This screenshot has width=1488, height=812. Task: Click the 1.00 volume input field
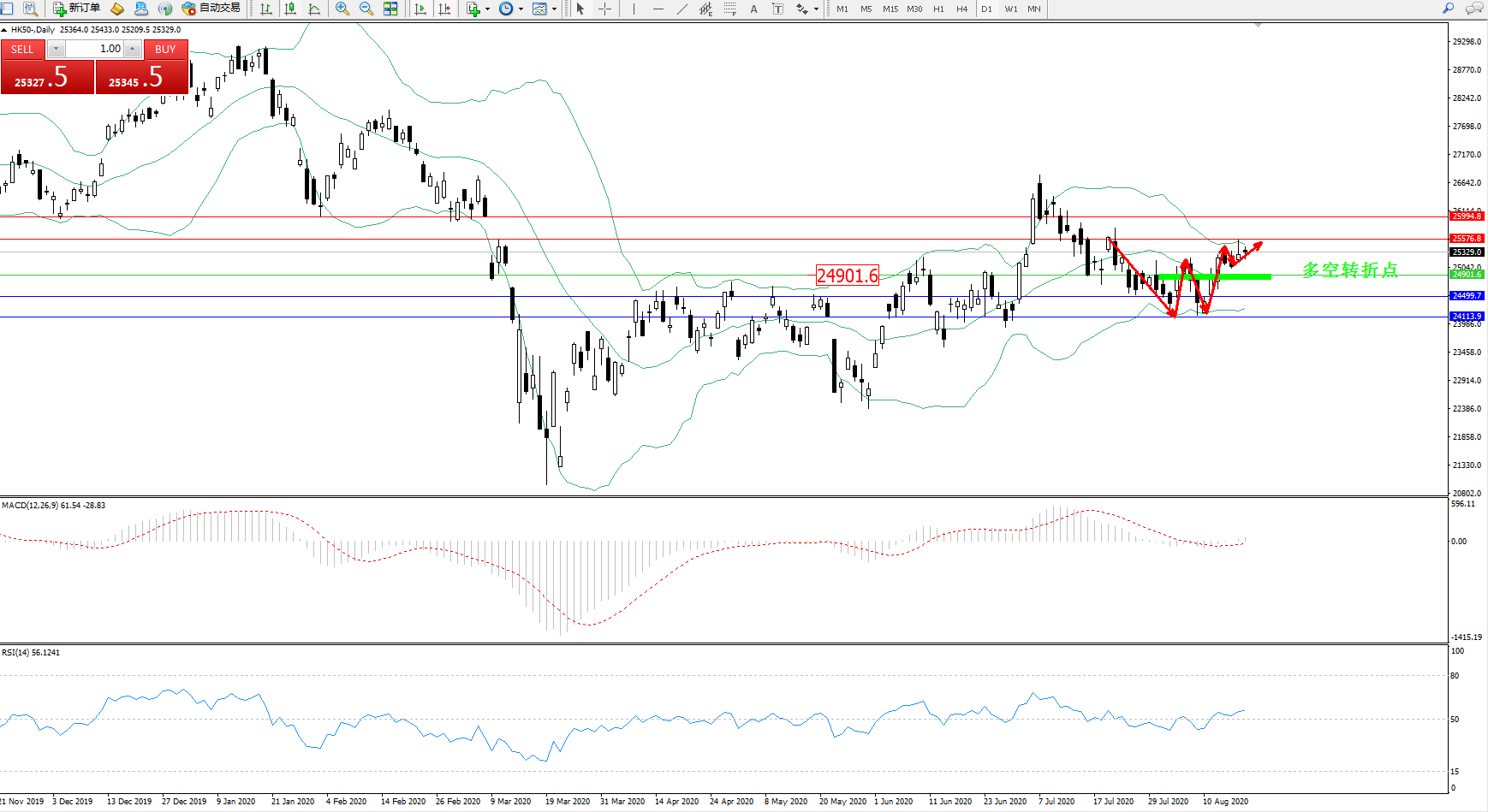(x=94, y=49)
